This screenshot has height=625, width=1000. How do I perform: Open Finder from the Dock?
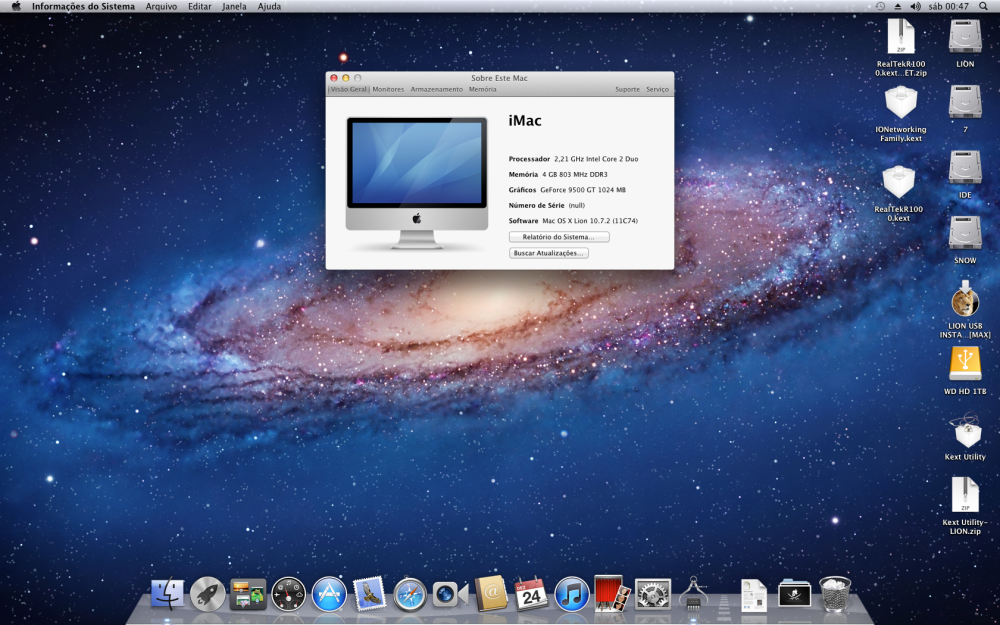pos(167,594)
